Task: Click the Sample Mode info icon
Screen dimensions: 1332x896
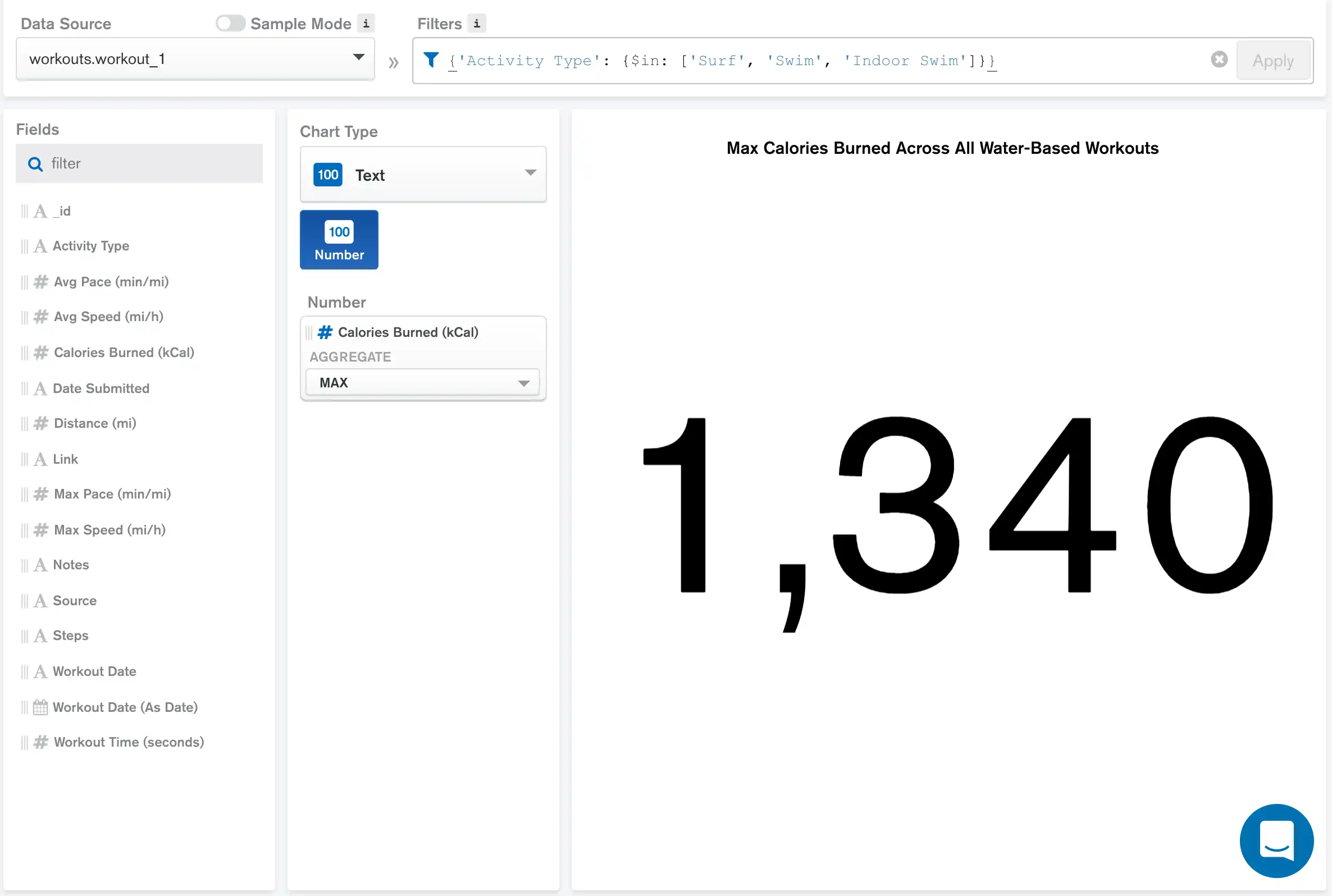Action: pos(366,24)
